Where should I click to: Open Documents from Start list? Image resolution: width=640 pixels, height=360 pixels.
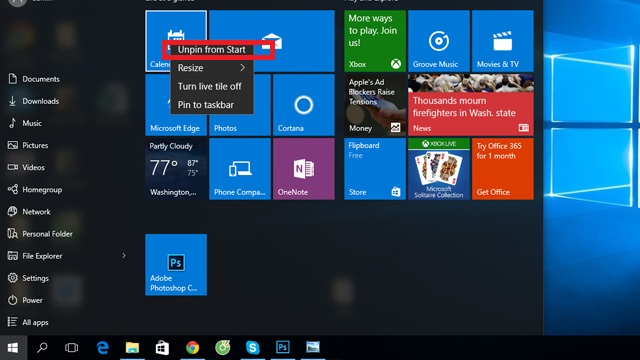(x=34, y=79)
